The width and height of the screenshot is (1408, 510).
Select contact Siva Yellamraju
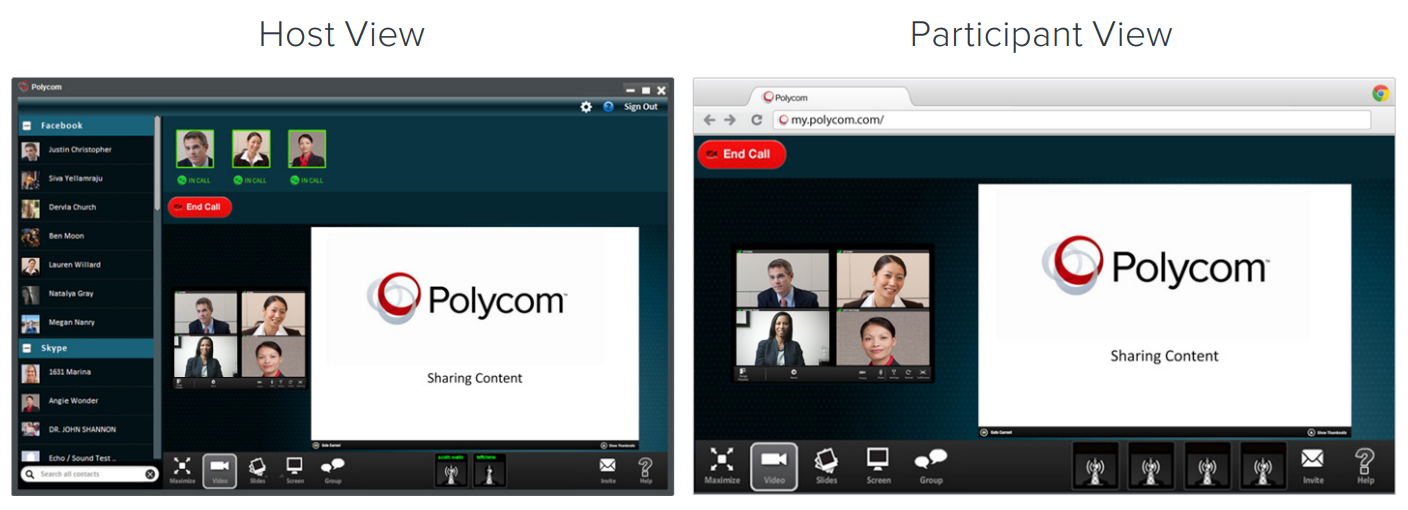click(86, 178)
